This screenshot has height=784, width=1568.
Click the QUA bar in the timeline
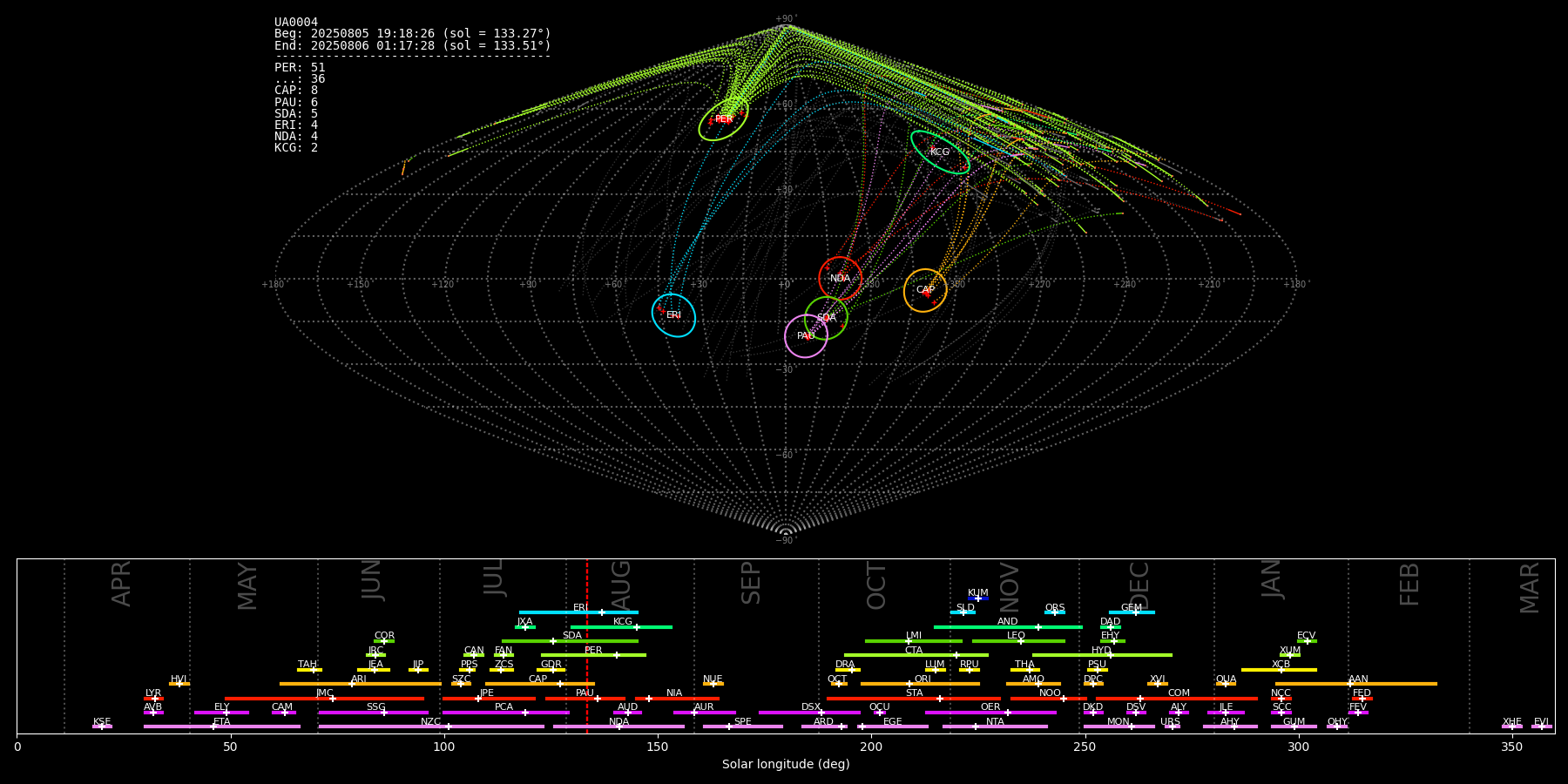[1226, 684]
